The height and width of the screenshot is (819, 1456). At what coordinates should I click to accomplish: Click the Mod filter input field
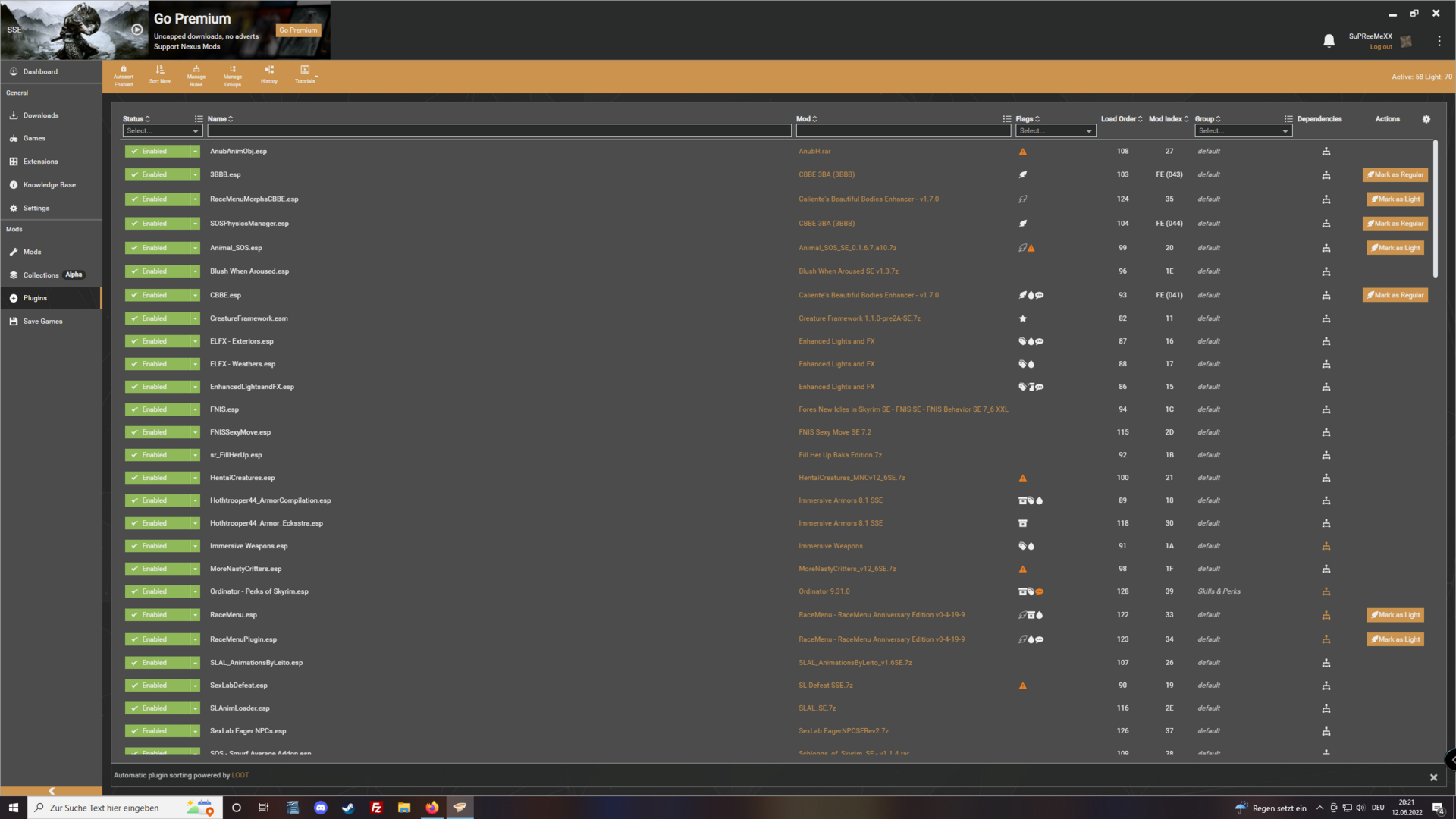pos(903,131)
